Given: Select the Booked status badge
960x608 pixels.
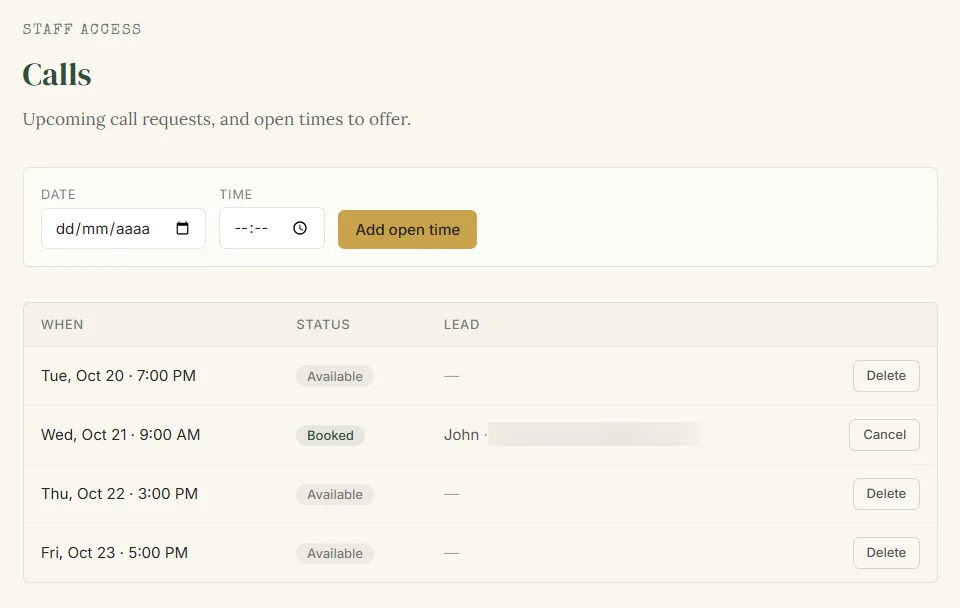Looking at the screenshot, I should pos(331,435).
